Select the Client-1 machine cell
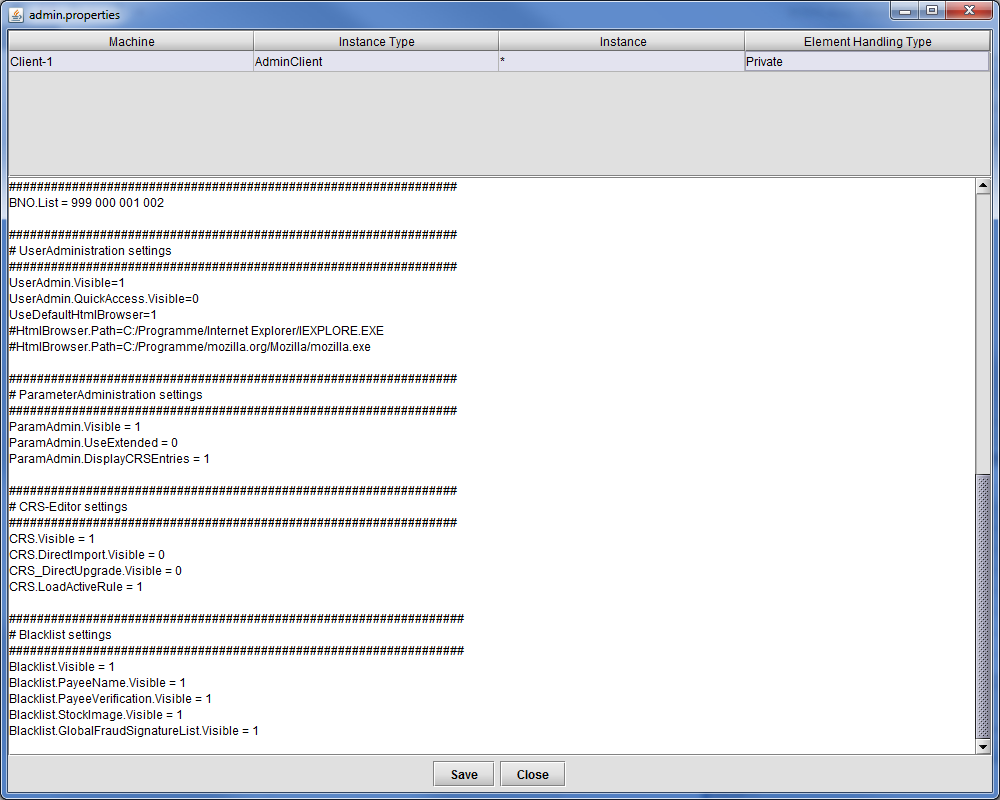The image size is (1000, 800). click(x=130, y=62)
